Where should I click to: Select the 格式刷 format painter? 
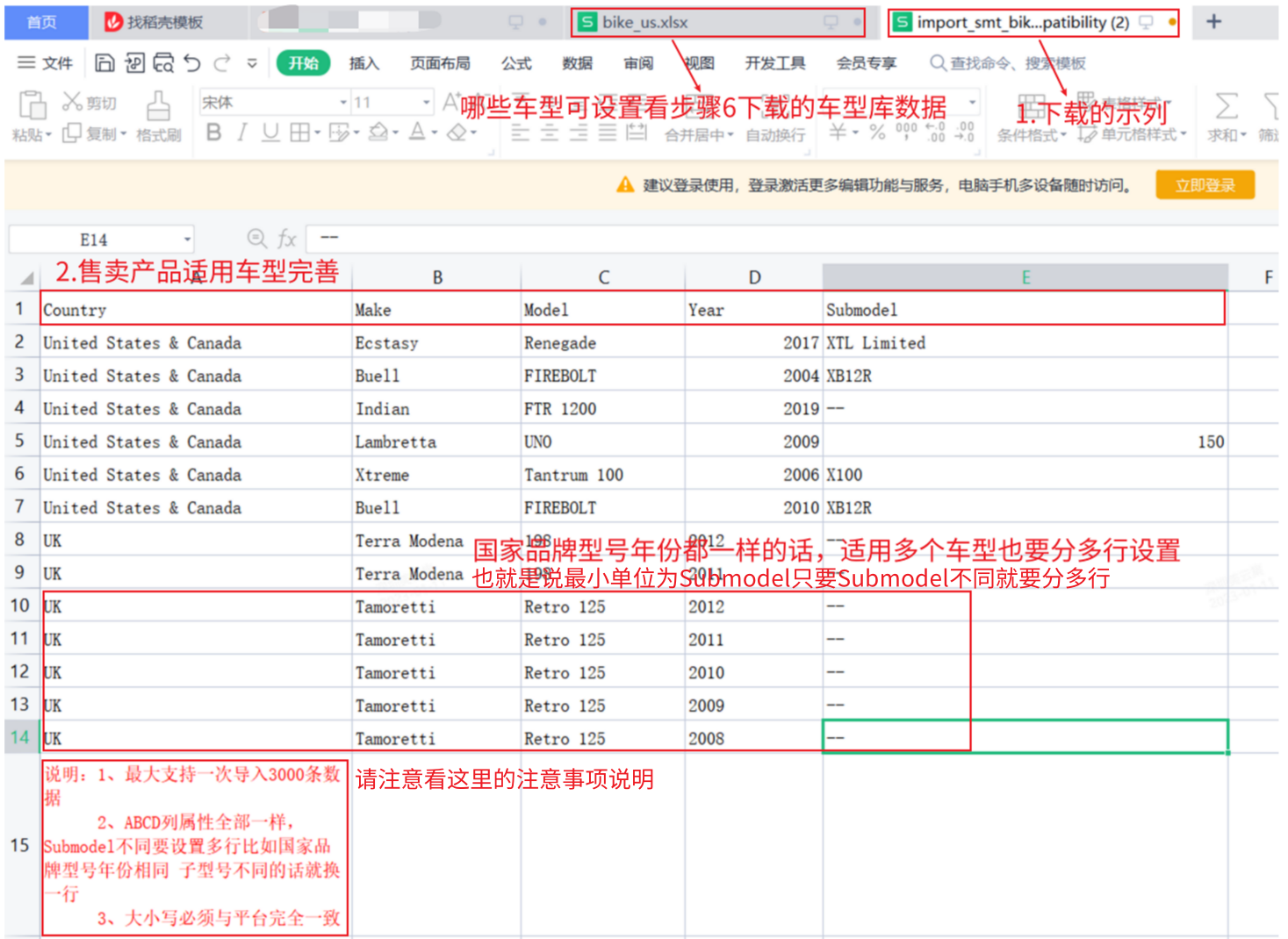click(x=158, y=116)
